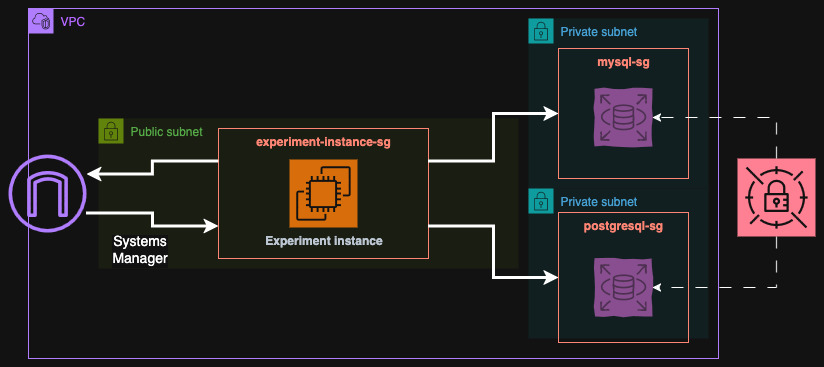Screen dimensions: 824x367
Task: Click the Systems Manager label
Action: (140, 250)
